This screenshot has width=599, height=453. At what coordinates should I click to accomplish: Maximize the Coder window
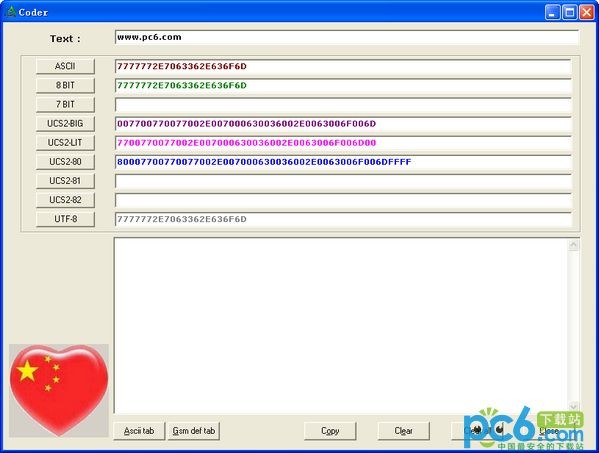coord(569,12)
